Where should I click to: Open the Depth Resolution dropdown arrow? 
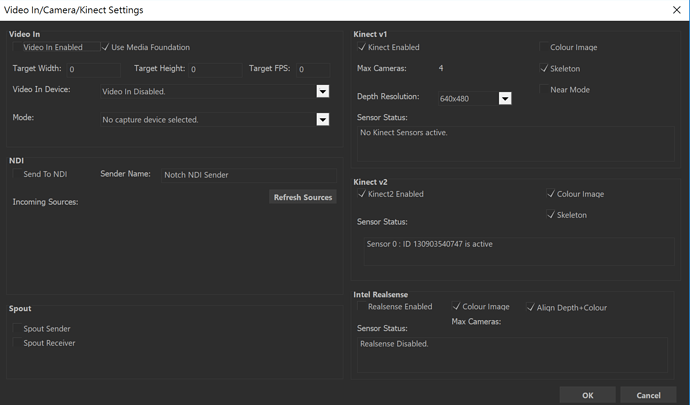coord(505,98)
